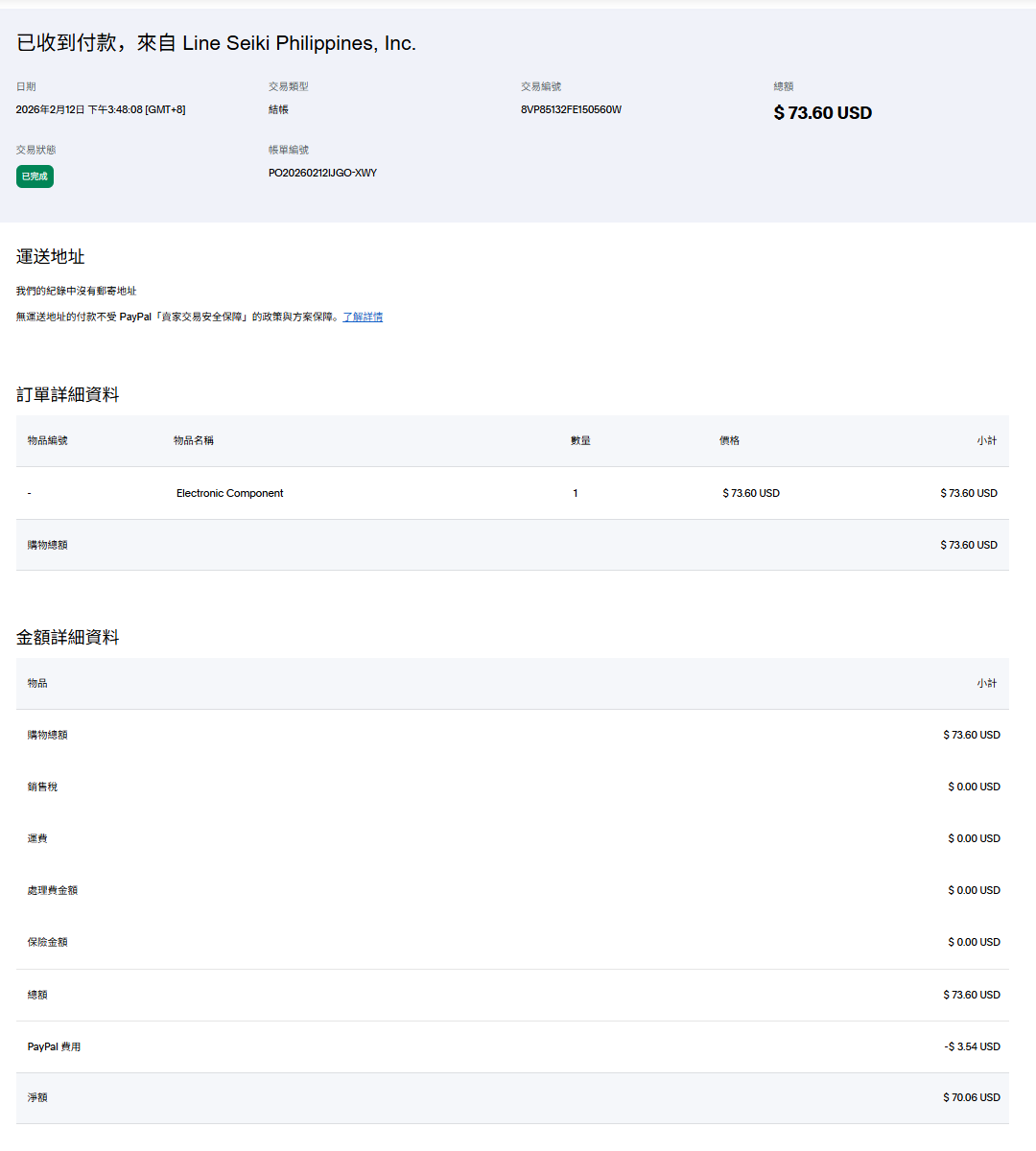The height and width of the screenshot is (1151, 1036).
Task: Click the 結帳 transaction type value
Action: coord(278,109)
